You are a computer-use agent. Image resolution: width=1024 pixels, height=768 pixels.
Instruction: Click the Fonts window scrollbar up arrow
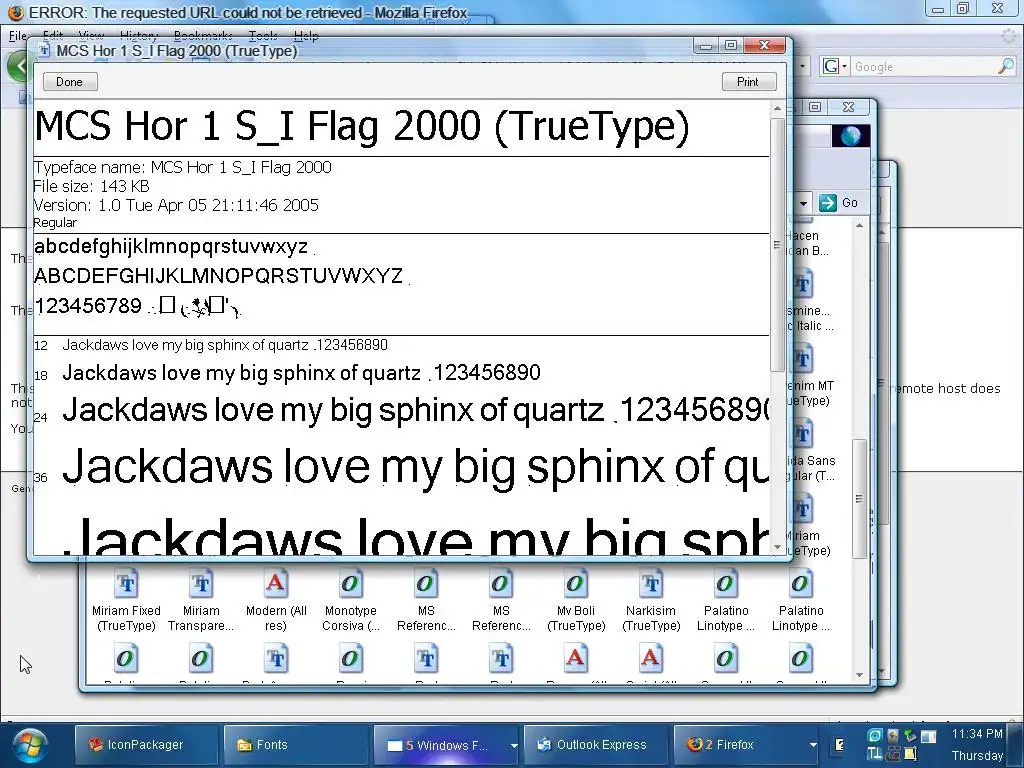pos(859,225)
